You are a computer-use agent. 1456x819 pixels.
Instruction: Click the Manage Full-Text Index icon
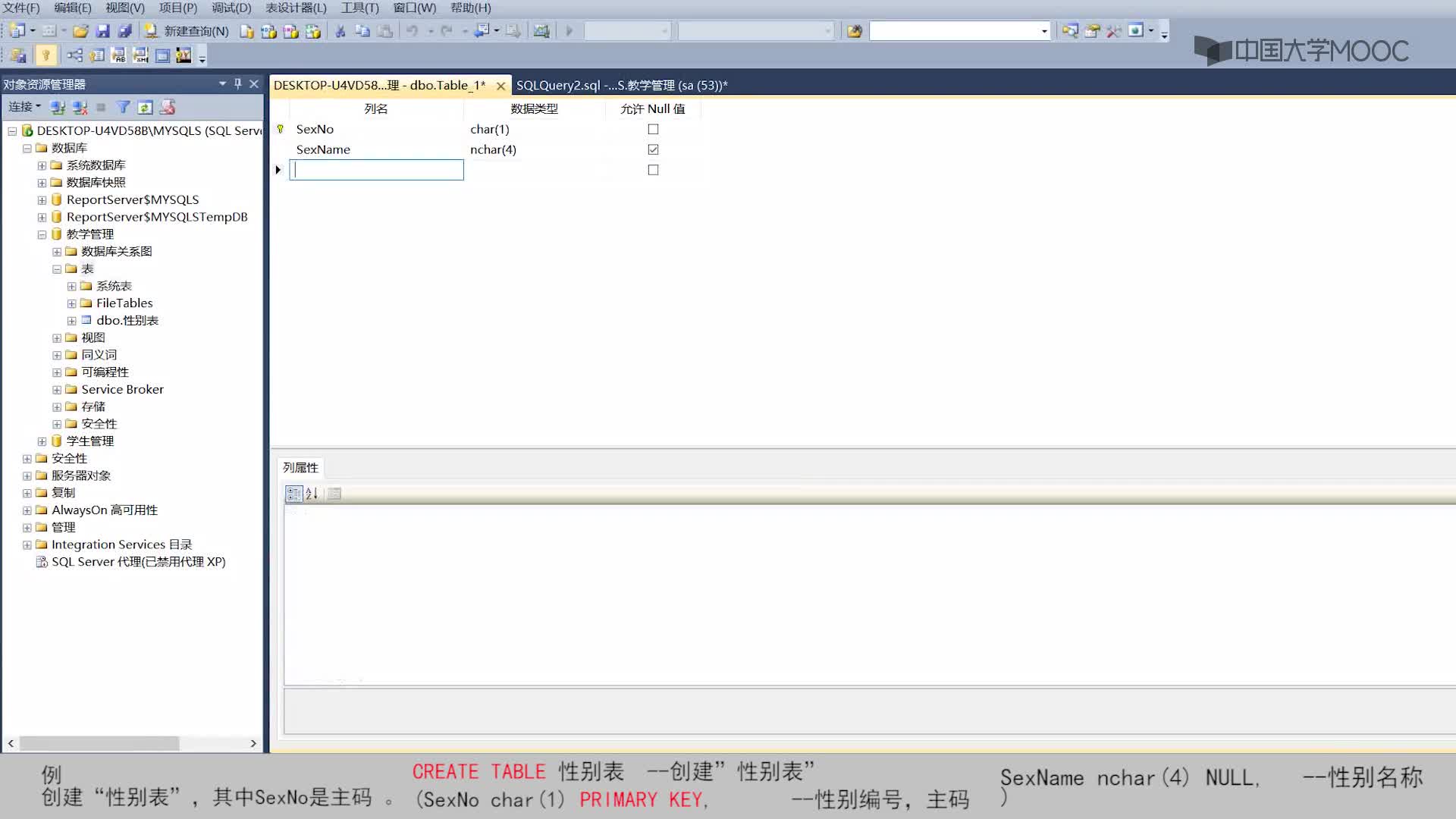click(118, 55)
